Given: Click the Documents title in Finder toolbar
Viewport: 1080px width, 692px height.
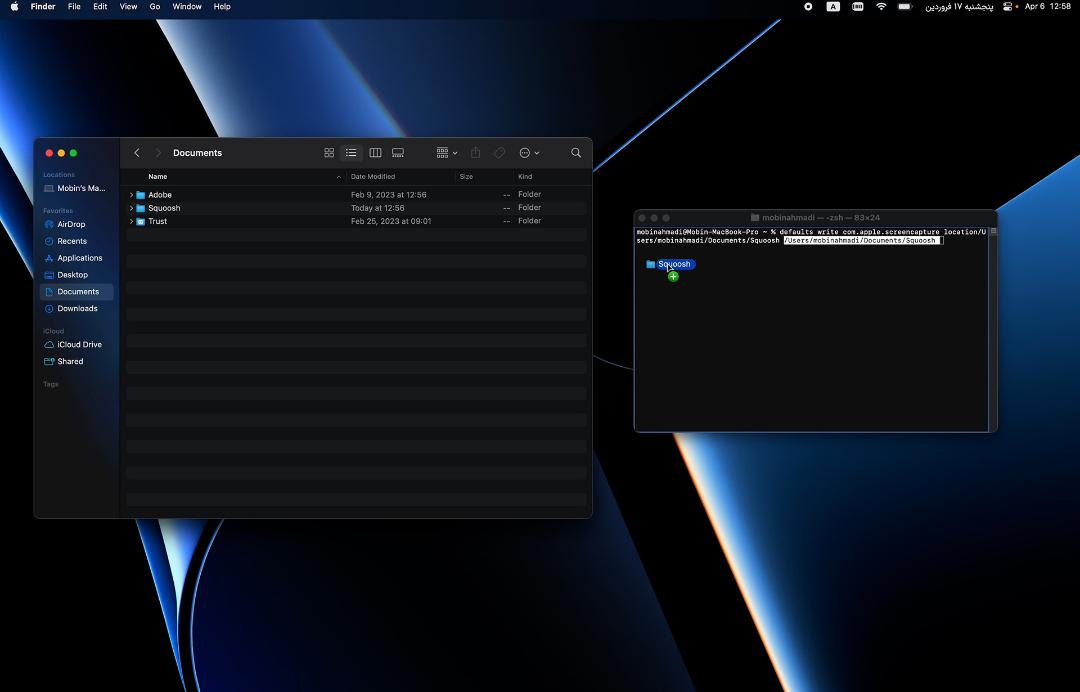Looking at the screenshot, I should coord(198,153).
